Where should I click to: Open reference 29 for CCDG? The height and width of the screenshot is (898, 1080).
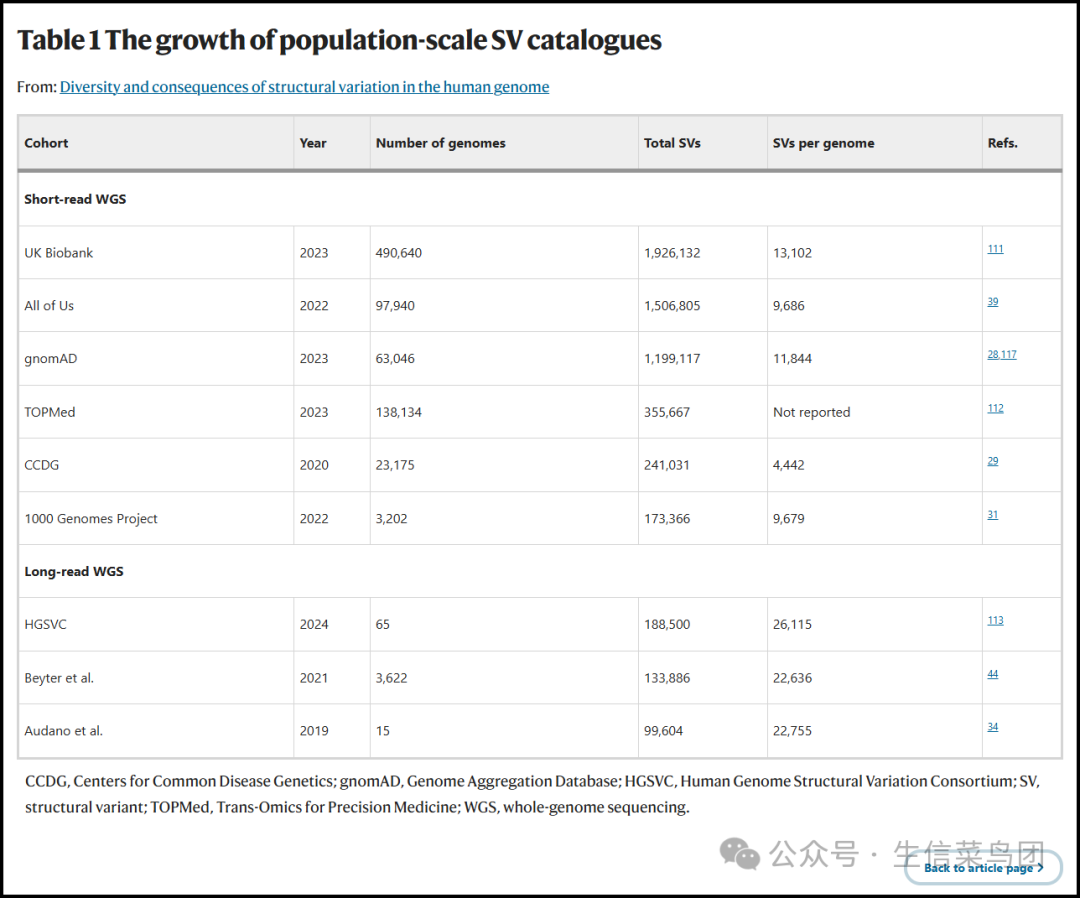click(x=993, y=461)
